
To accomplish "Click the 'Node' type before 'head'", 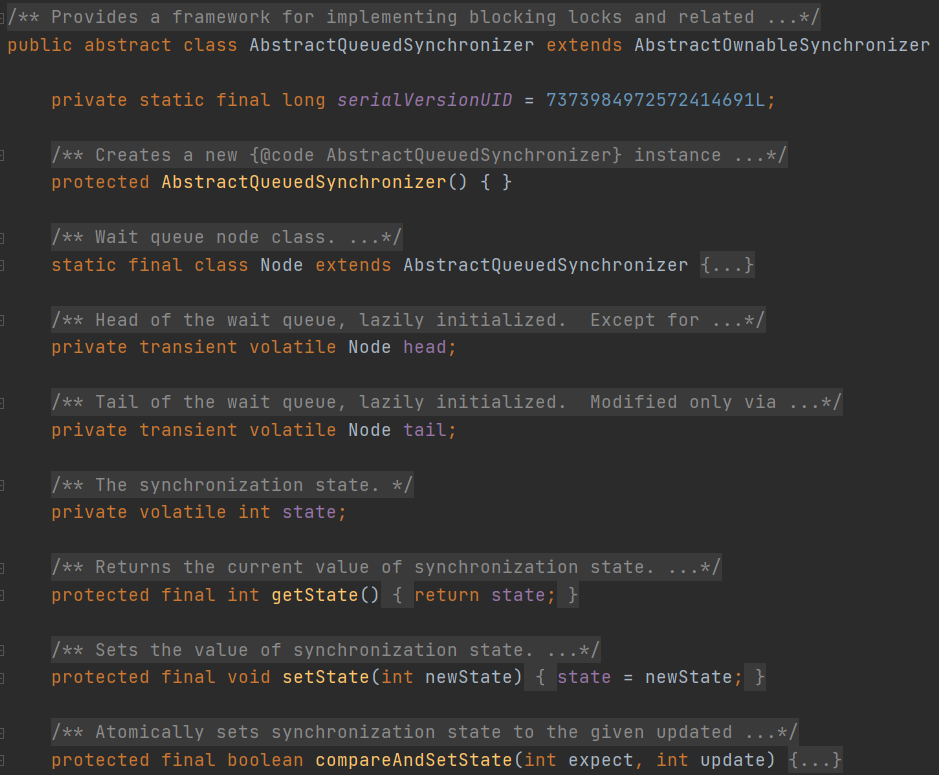I will point(369,347).
